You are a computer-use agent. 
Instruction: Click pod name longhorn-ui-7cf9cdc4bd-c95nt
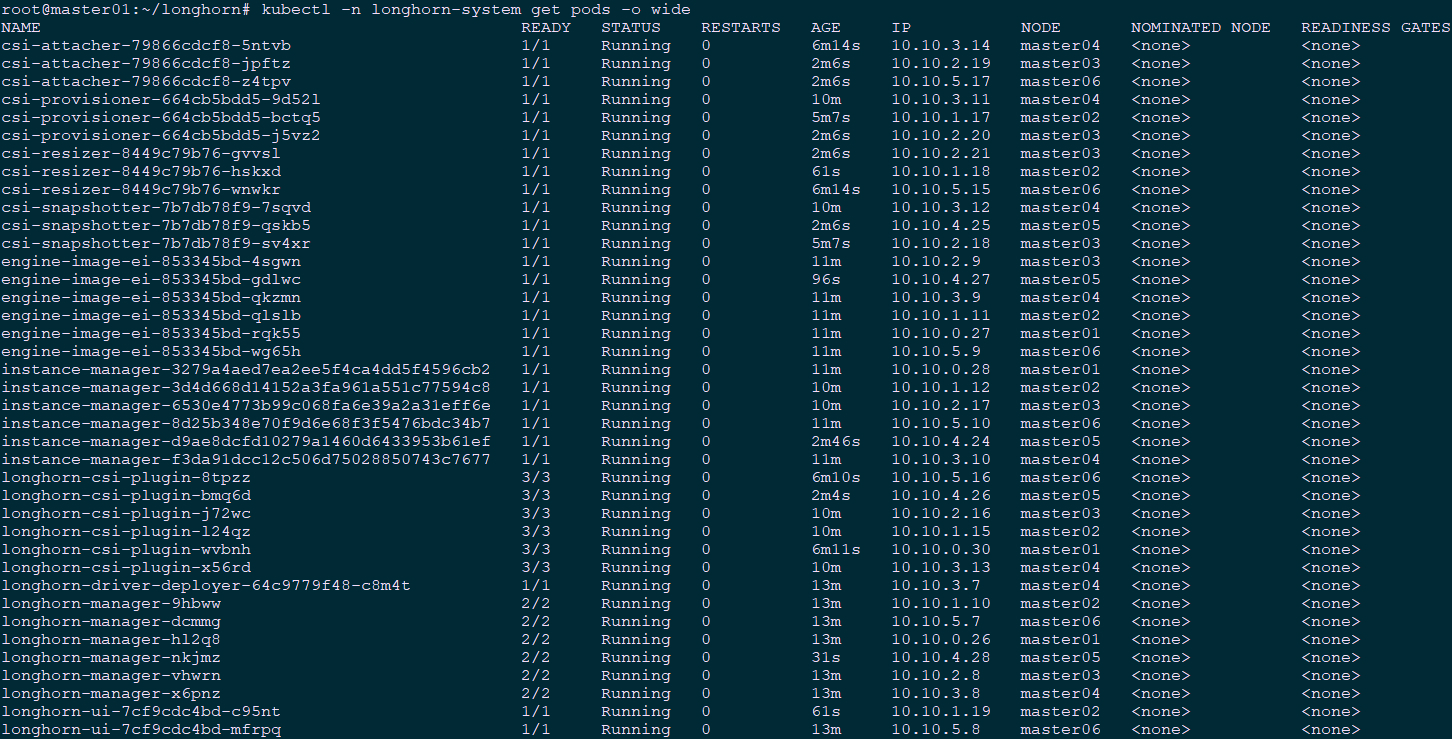click(141, 712)
